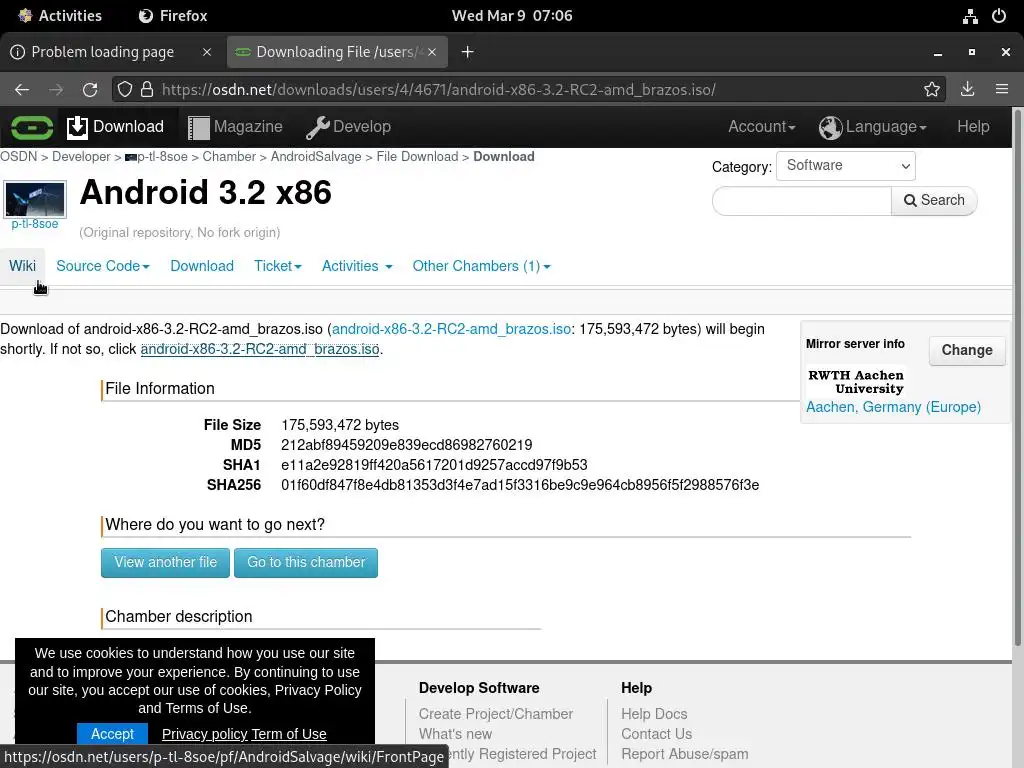The width and height of the screenshot is (1024, 768).
Task: Open a new tab with plus icon
Action: pos(468,52)
